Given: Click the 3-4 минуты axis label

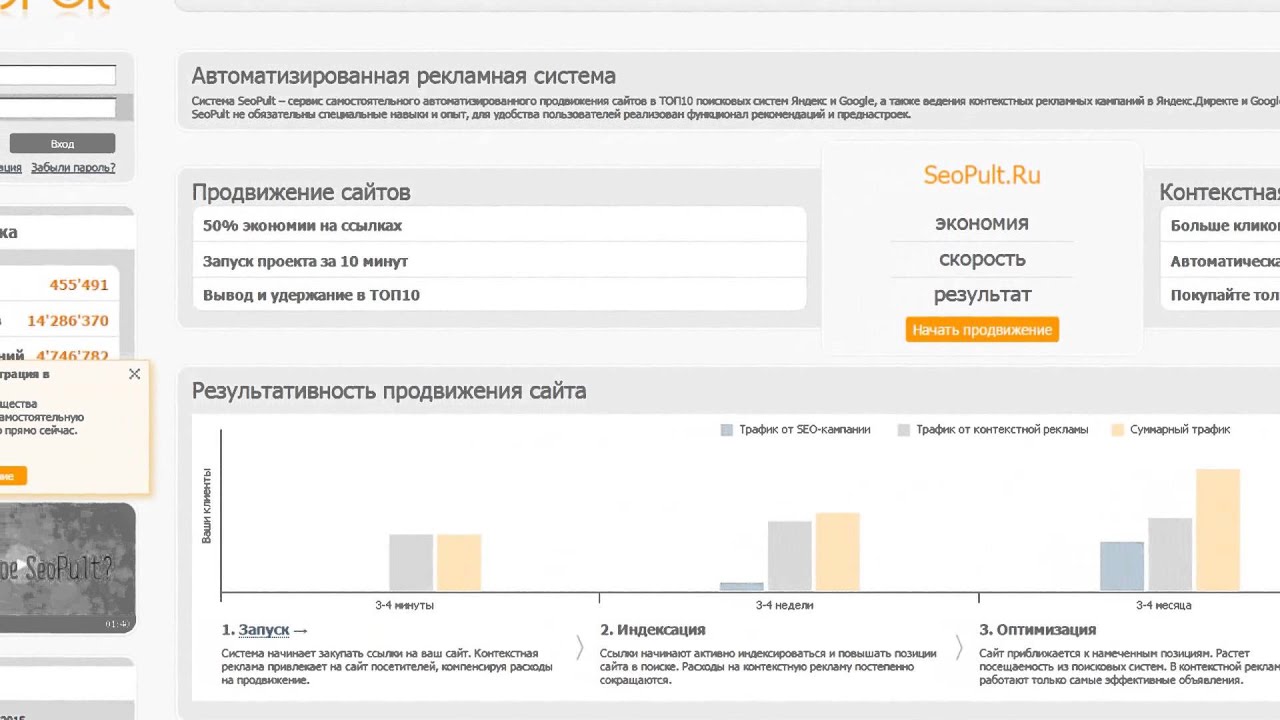Looking at the screenshot, I should (x=405, y=605).
